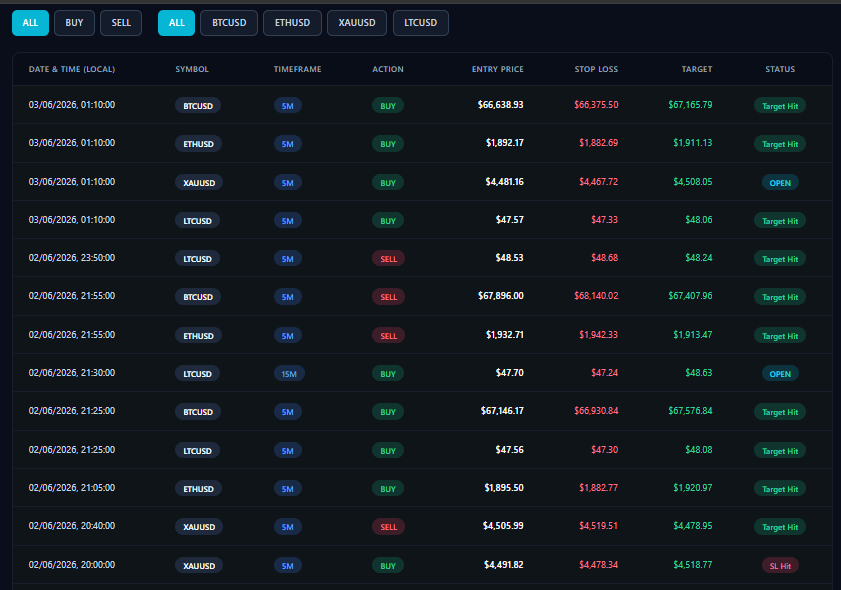Click the BTCUSD badge at entry $66,638.93
841x590 pixels.
(198, 106)
